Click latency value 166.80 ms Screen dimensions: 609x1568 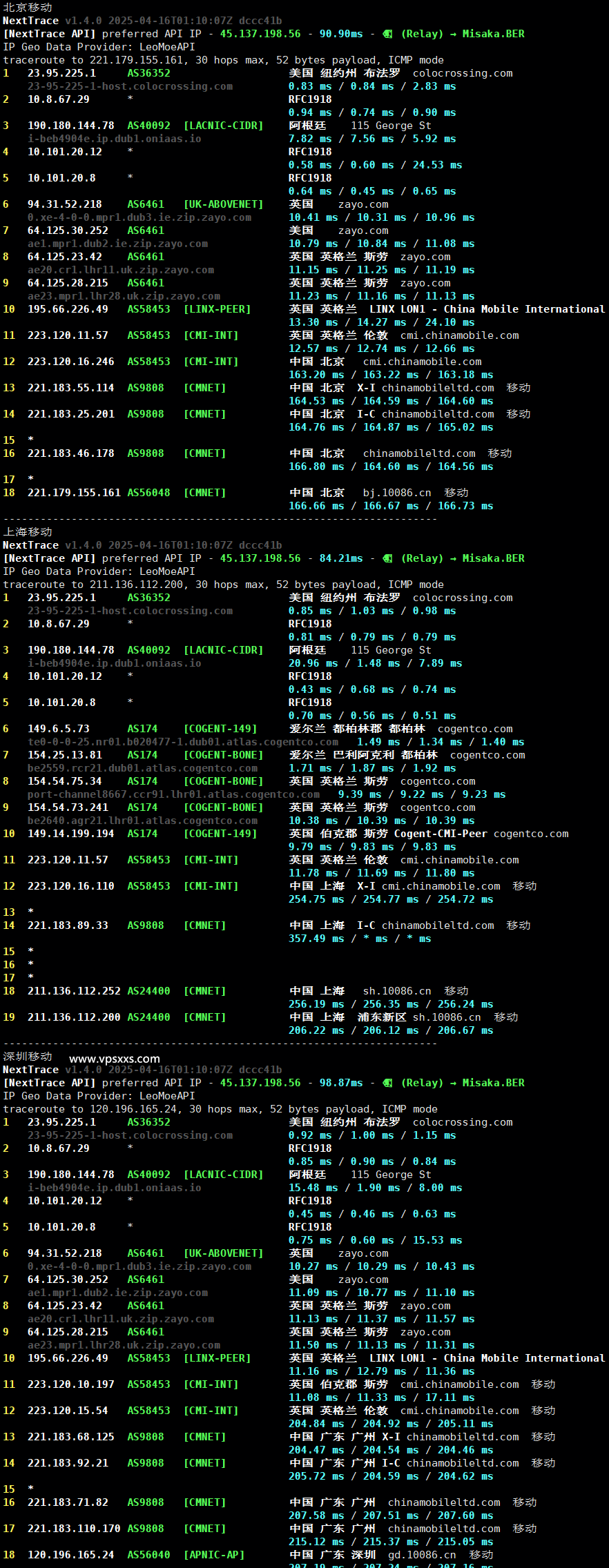point(316,467)
